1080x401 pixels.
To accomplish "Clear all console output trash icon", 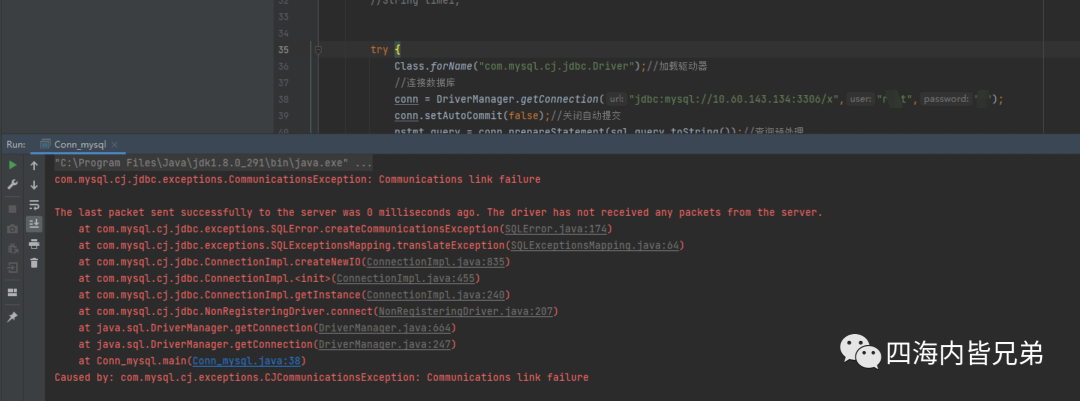I will pyautogui.click(x=34, y=263).
